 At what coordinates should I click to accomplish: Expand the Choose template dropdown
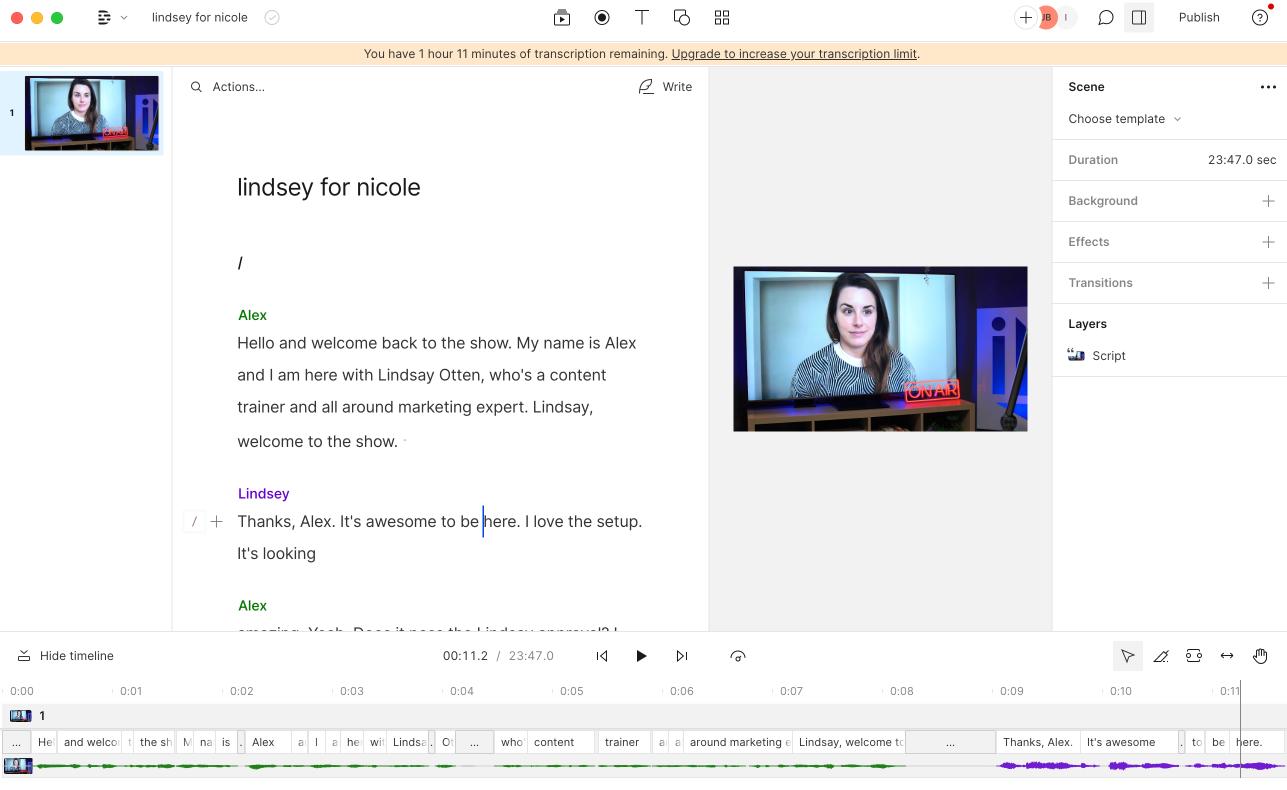tap(1124, 119)
